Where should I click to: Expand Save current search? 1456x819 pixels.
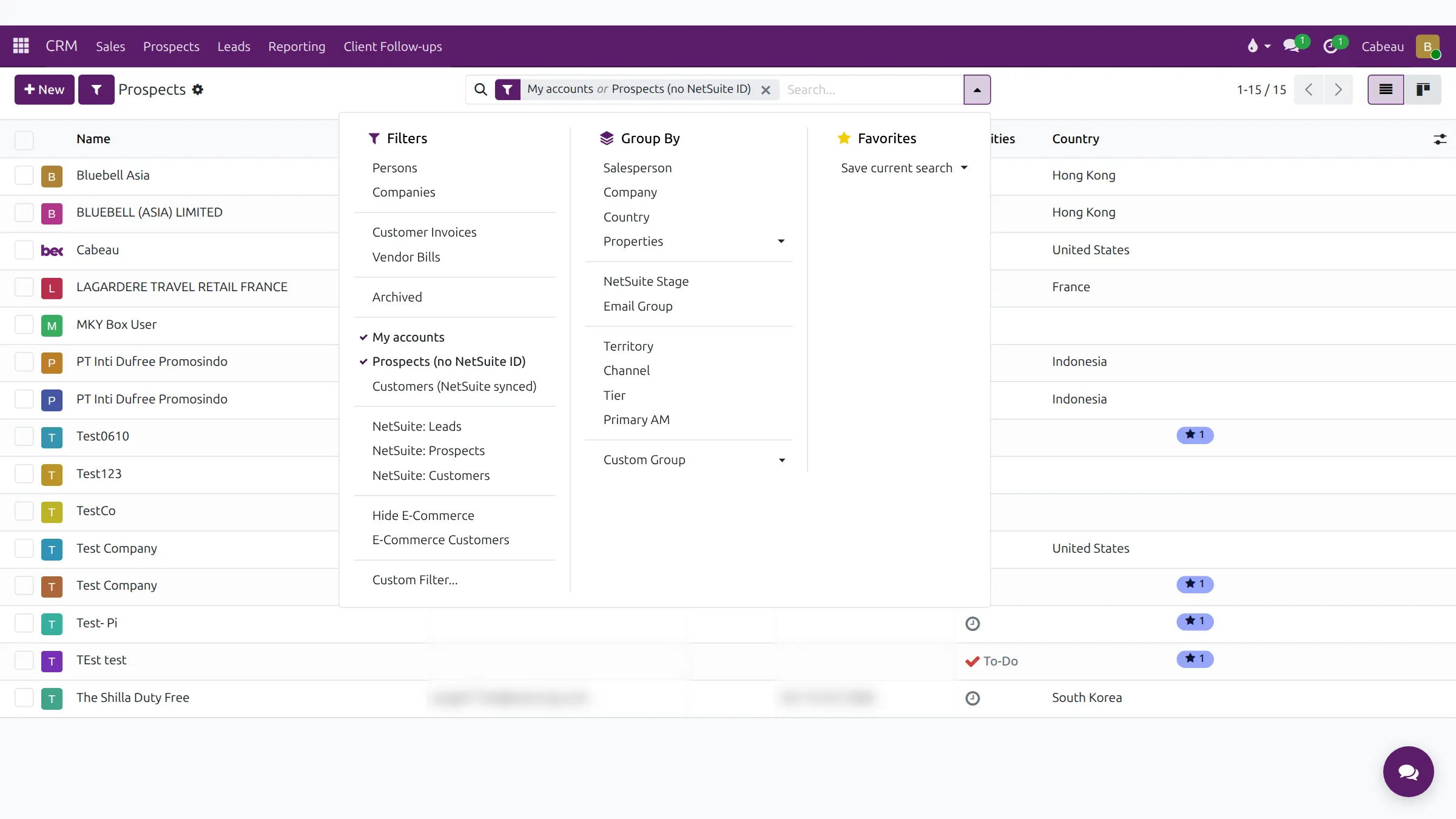pos(904,168)
